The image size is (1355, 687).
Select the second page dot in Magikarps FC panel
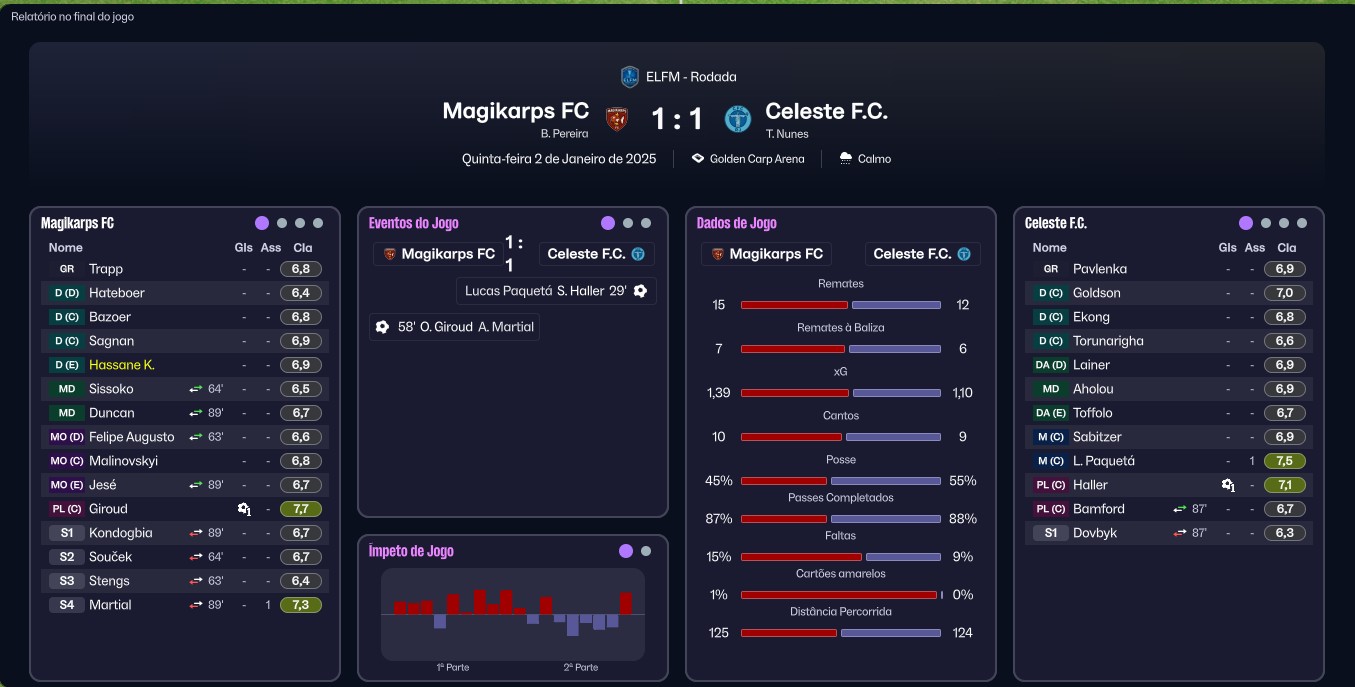[282, 223]
